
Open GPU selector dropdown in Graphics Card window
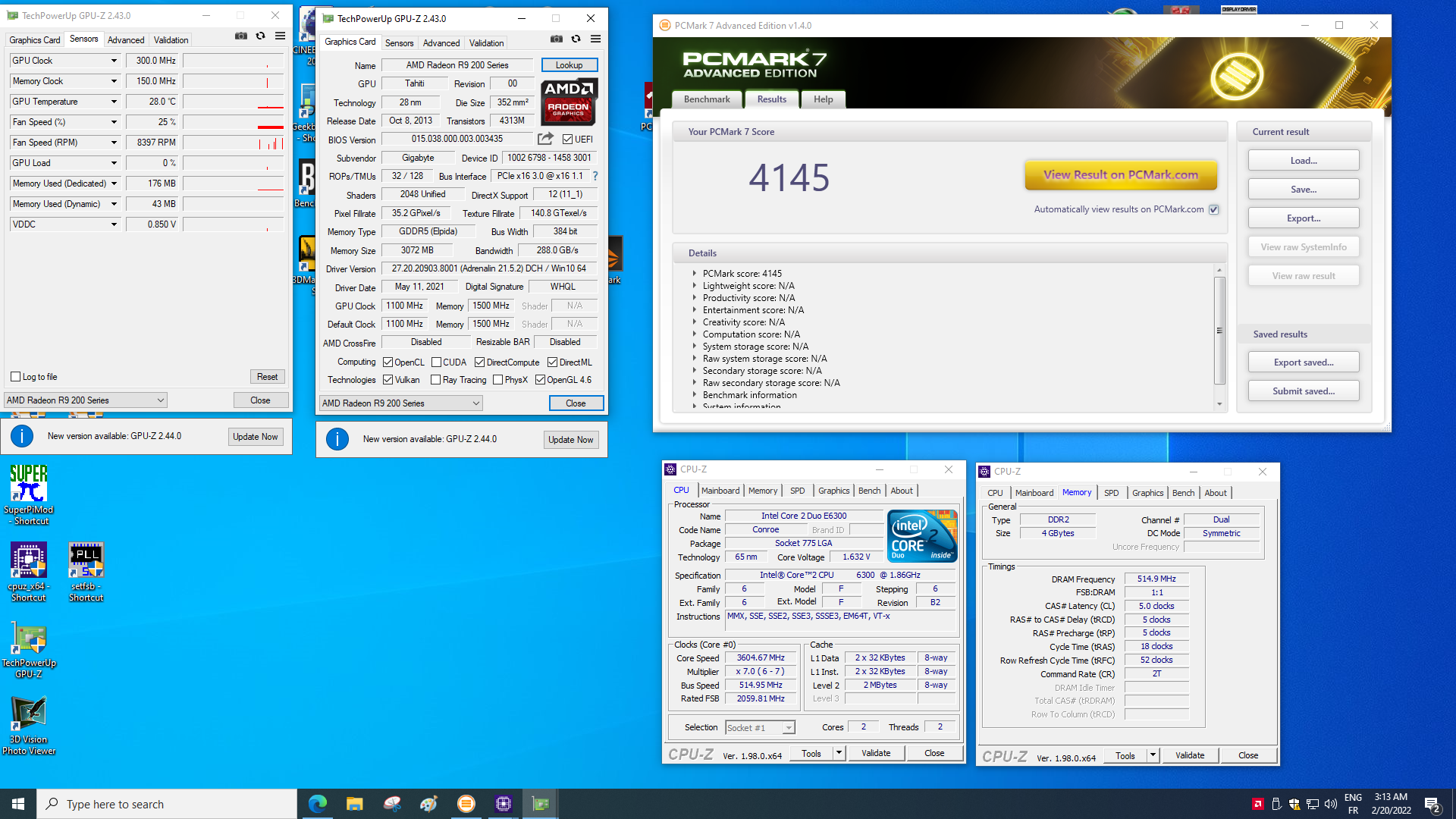coord(401,403)
